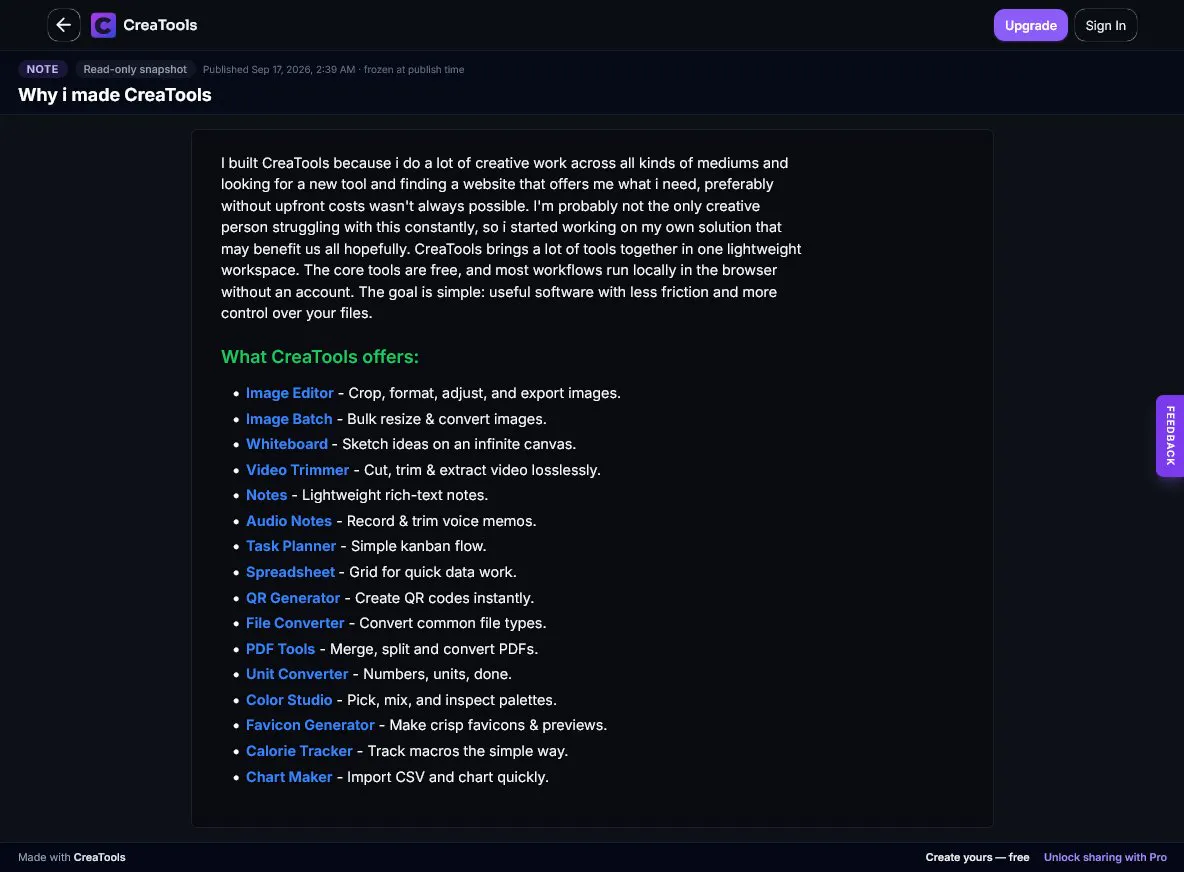The height and width of the screenshot is (872, 1184).
Task: Open the PDF Tools link
Action: 280,649
